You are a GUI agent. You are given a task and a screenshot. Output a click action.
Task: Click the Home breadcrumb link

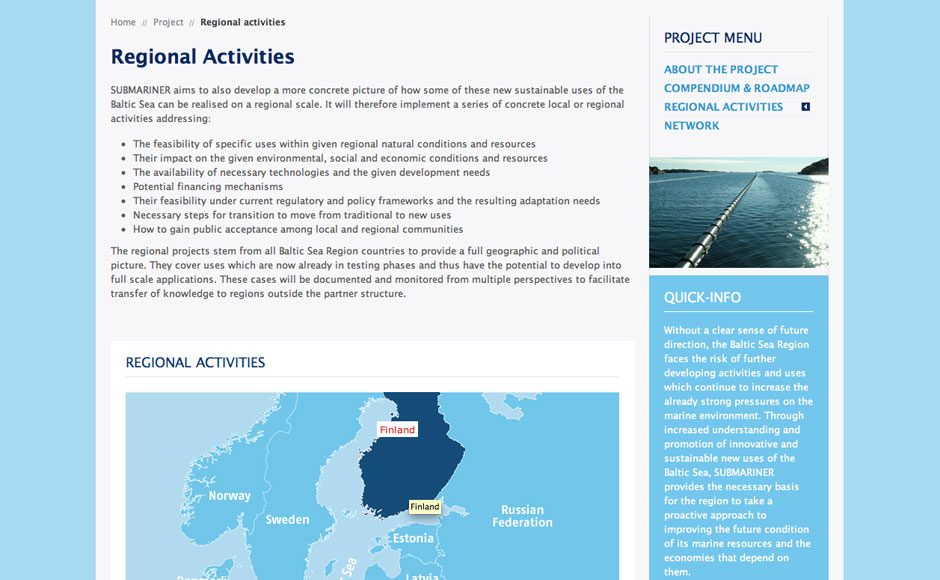click(123, 22)
